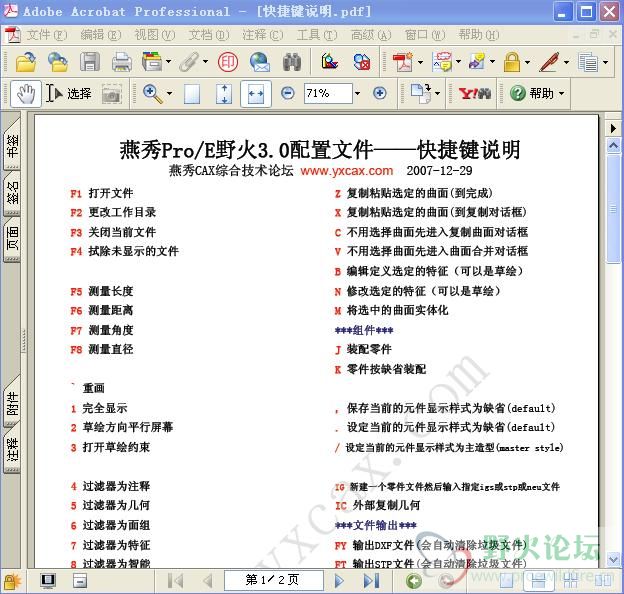Click the Sign pen icon
This screenshot has width=624, height=594.
tap(549, 62)
